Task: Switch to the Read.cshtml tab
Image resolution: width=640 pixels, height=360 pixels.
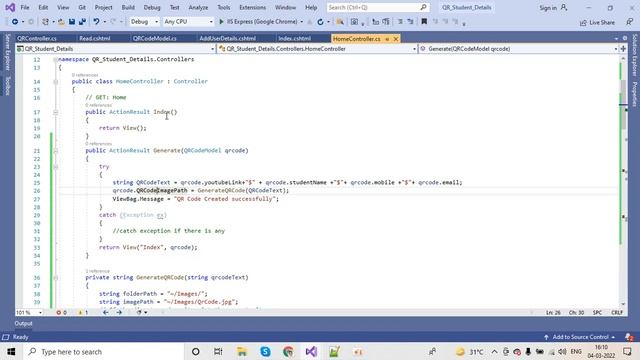Action: click(95, 38)
